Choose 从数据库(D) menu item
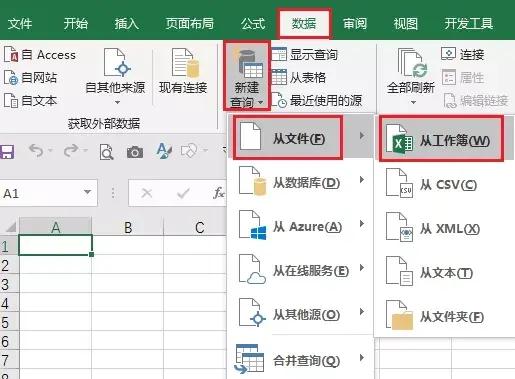515x379 pixels. click(x=300, y=182)
